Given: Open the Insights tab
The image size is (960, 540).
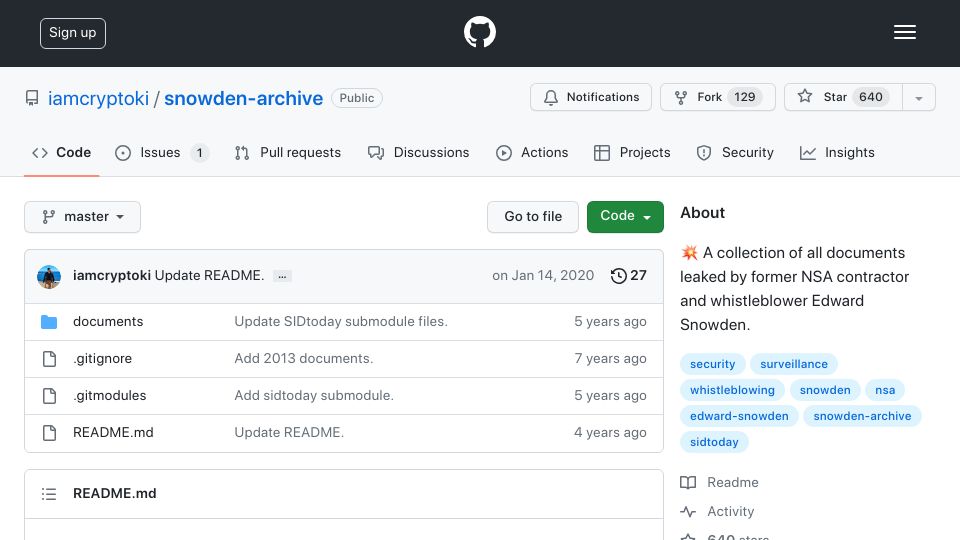Looking at the screenshot, I should (837, 152).
